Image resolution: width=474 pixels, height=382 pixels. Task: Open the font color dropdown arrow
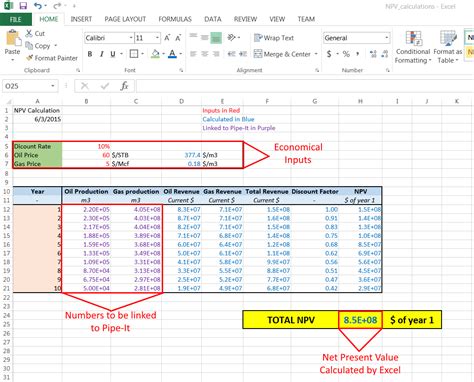[x=181, y=54]
